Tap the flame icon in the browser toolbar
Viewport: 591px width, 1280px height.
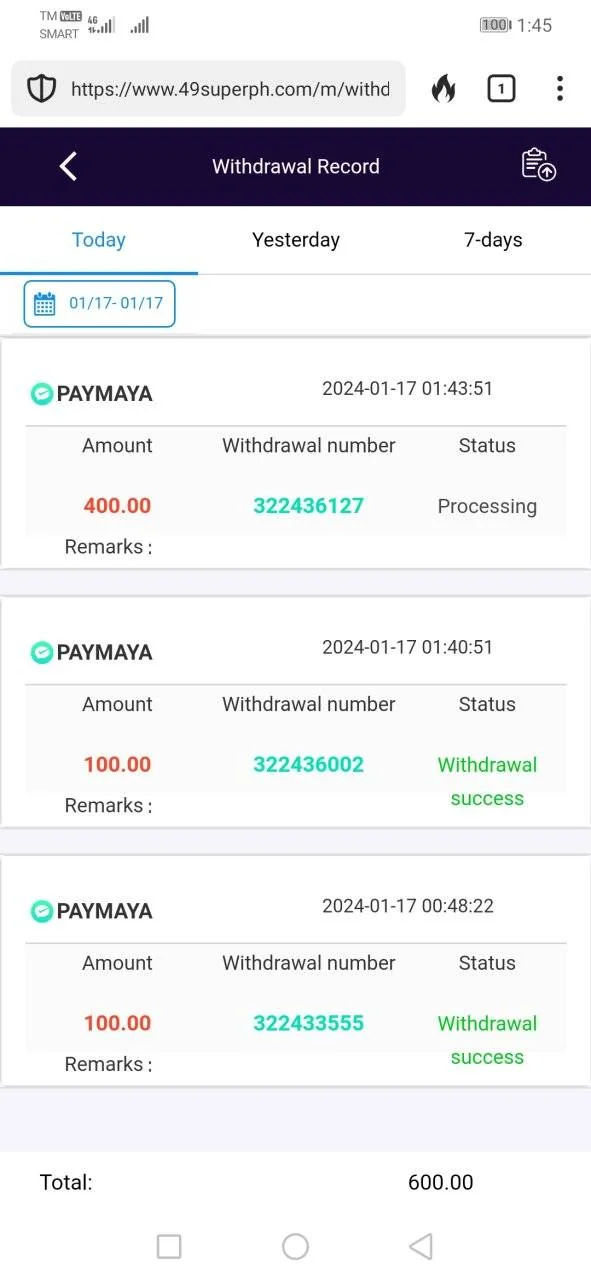point(443,89)
